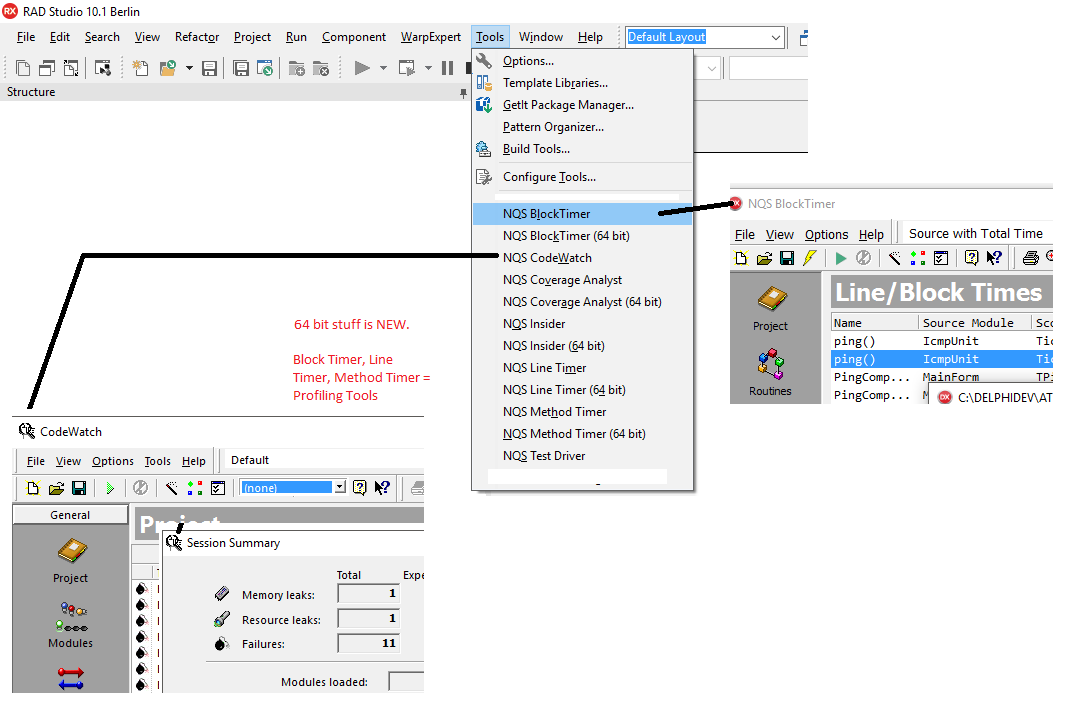The height and width of the screenshot is (704, 1080).
Task: Expand the Default Layout combo box
Action: [x=776, y=37]
